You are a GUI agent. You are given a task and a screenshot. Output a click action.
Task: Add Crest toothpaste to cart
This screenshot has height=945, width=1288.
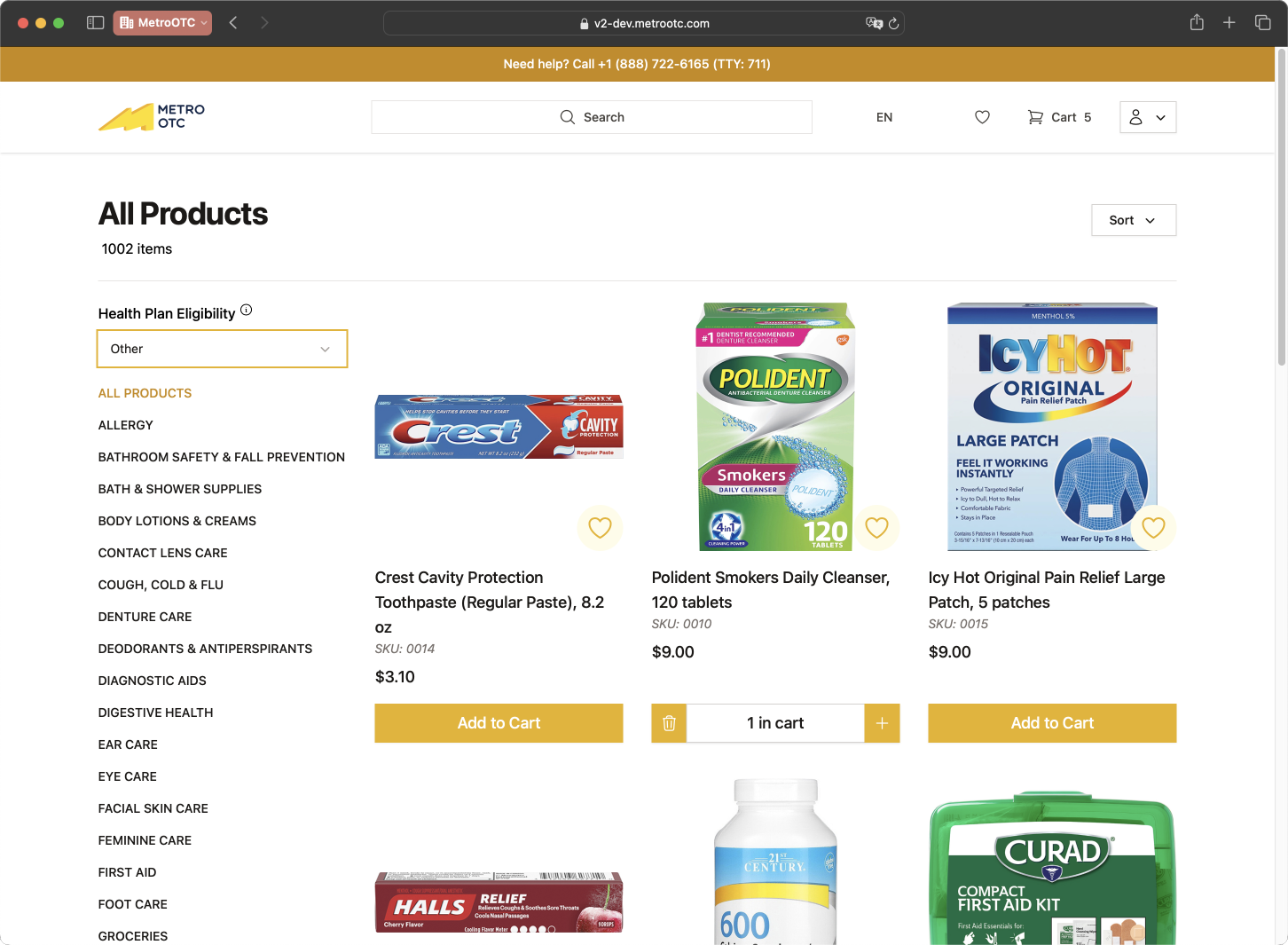499,723
